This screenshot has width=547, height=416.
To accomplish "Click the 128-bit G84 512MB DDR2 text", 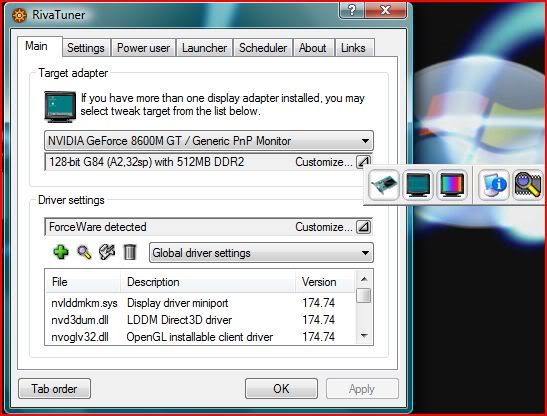I will point(147,162).
